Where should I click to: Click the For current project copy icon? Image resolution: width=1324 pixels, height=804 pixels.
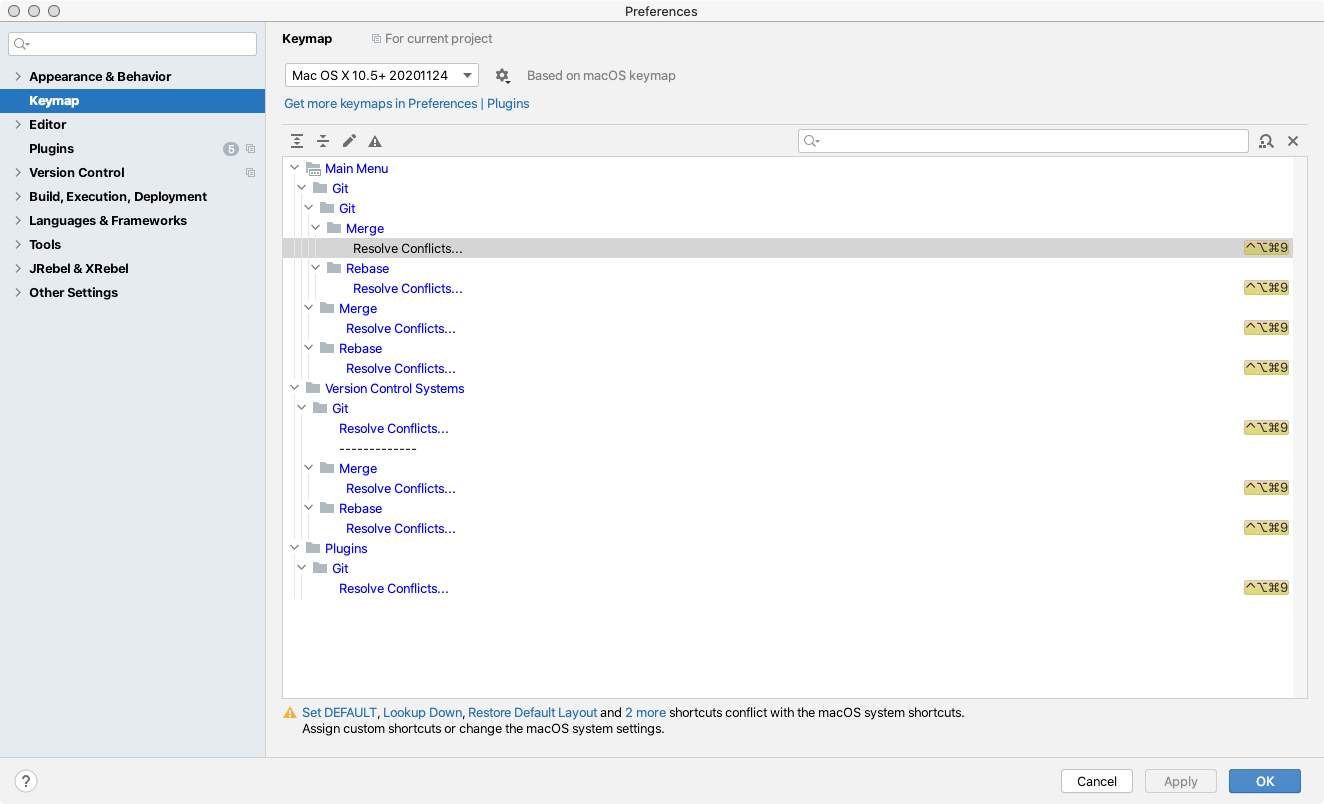376,39
